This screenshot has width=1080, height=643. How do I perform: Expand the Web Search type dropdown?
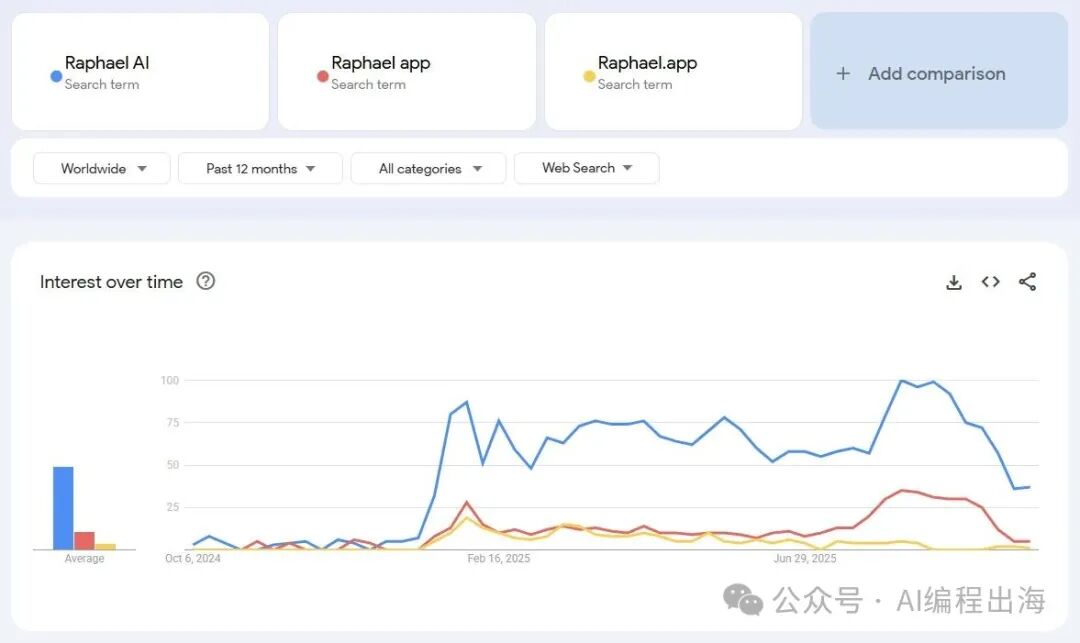point(586,168)
